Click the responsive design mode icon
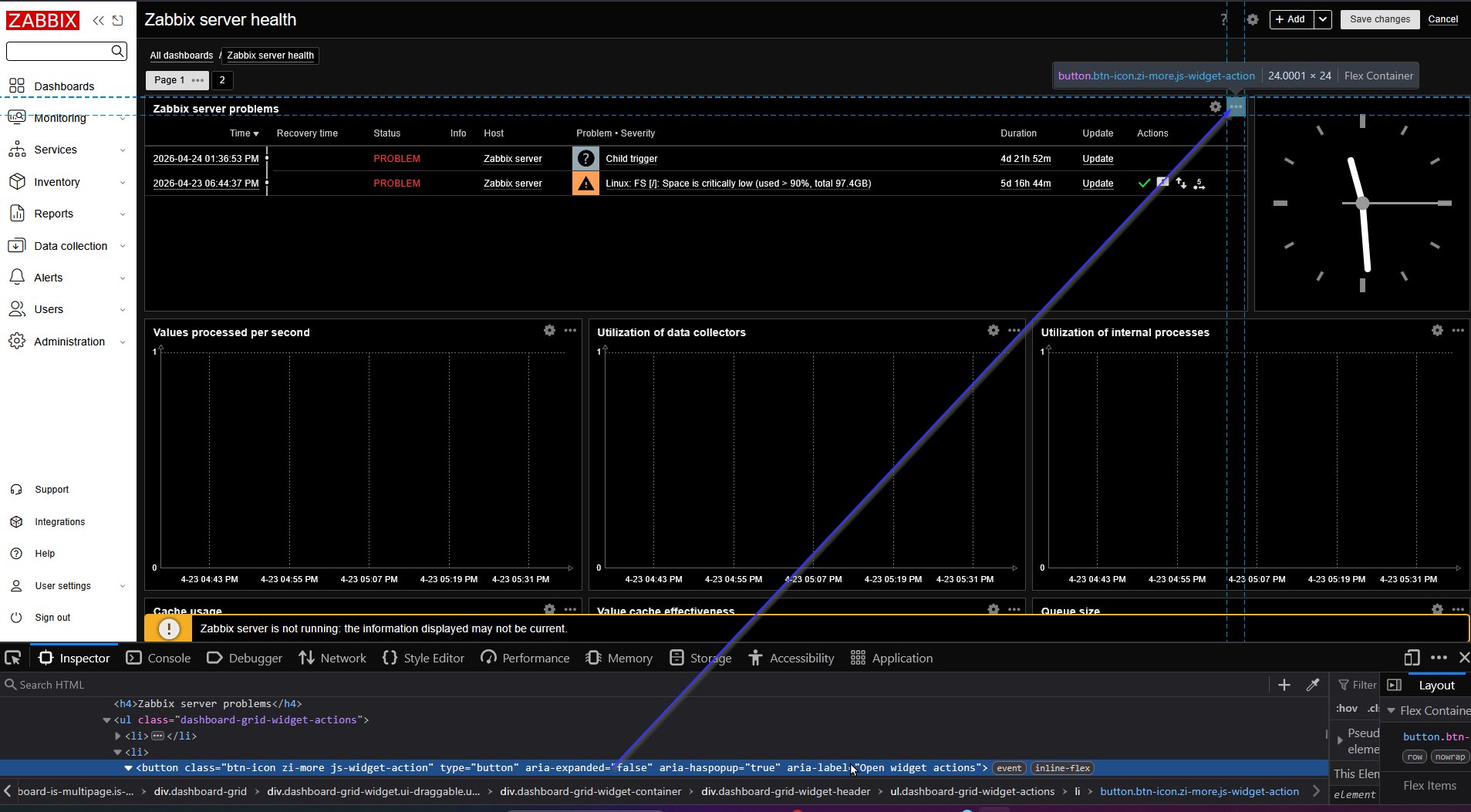This screenshot has width=1471, height=812. pyautogui.click(x=1412, y=658)
